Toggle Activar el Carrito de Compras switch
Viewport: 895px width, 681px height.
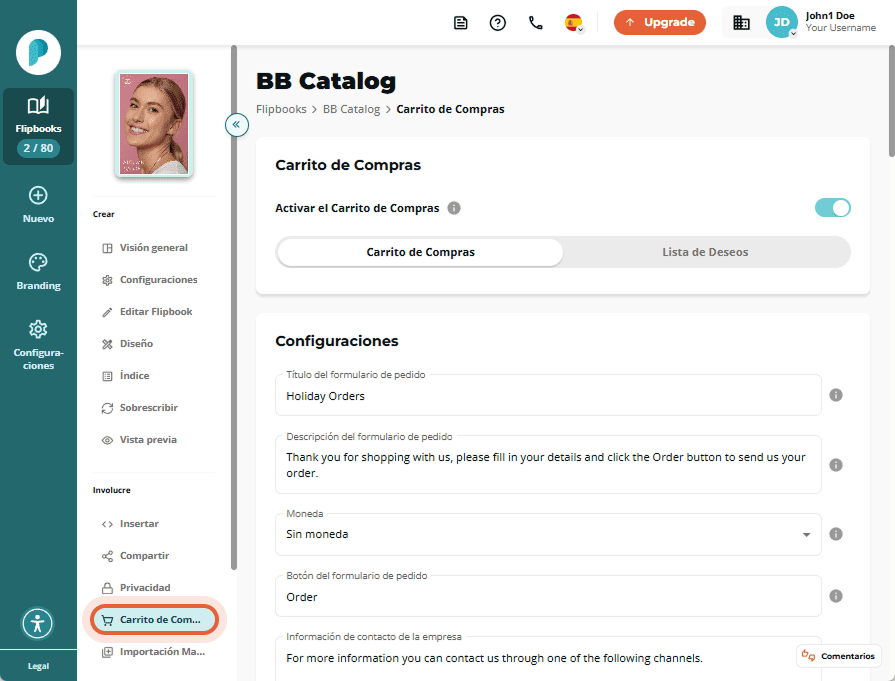(832, 208)
